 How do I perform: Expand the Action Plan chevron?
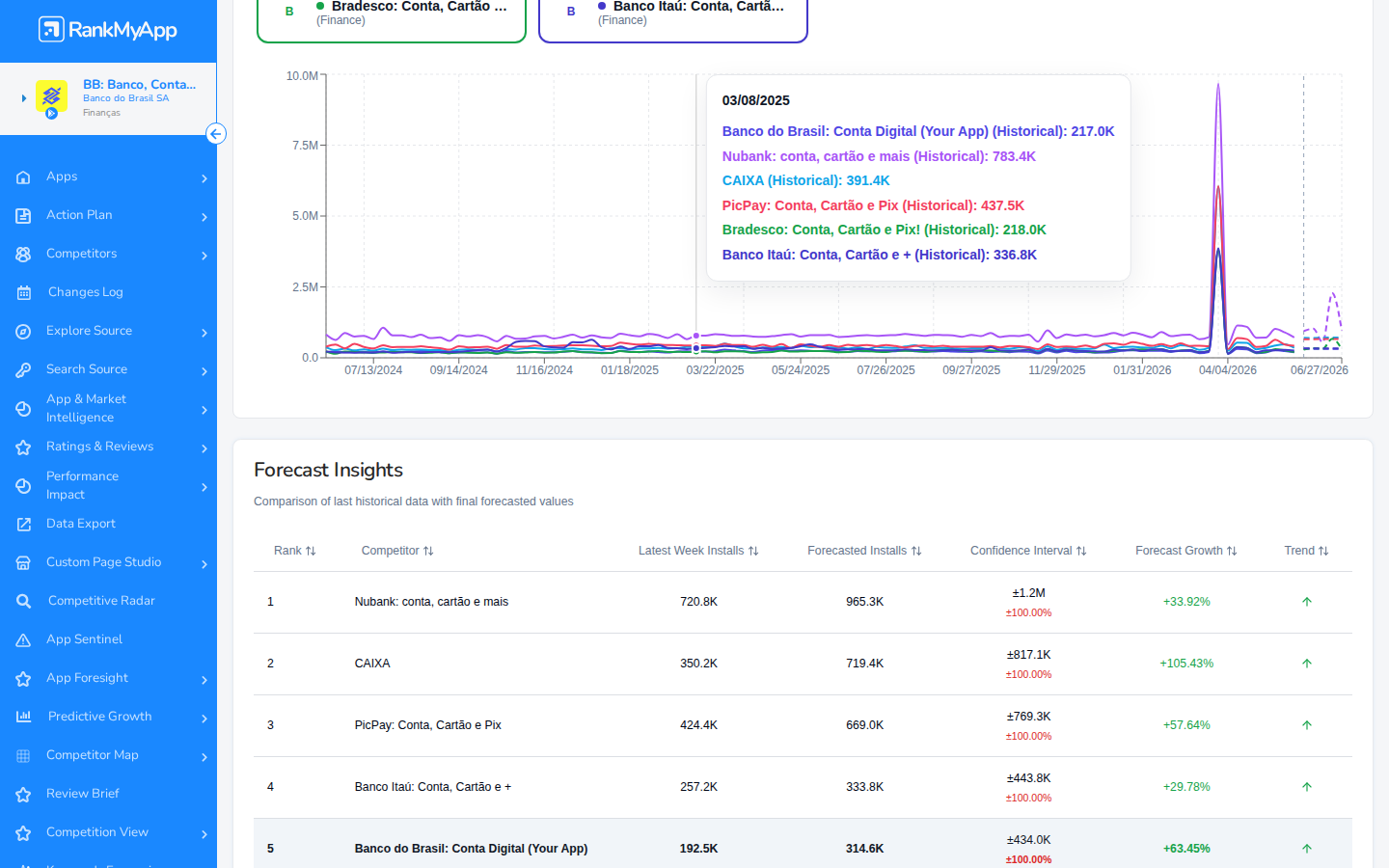pyautogui.click(x=204, y=217)
